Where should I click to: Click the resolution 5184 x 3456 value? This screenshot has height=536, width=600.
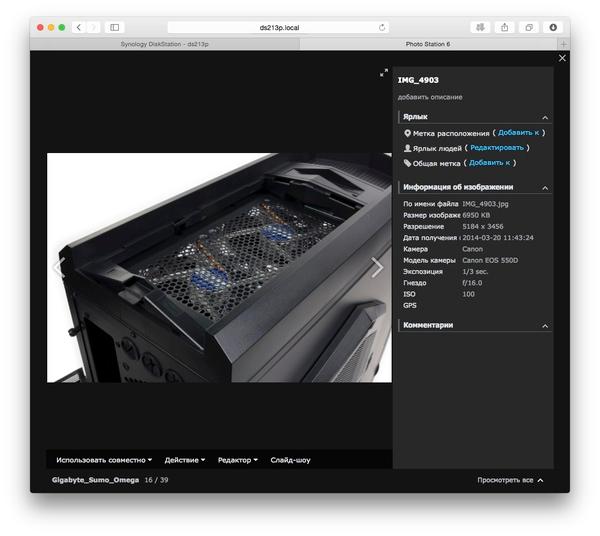(483, 226)
